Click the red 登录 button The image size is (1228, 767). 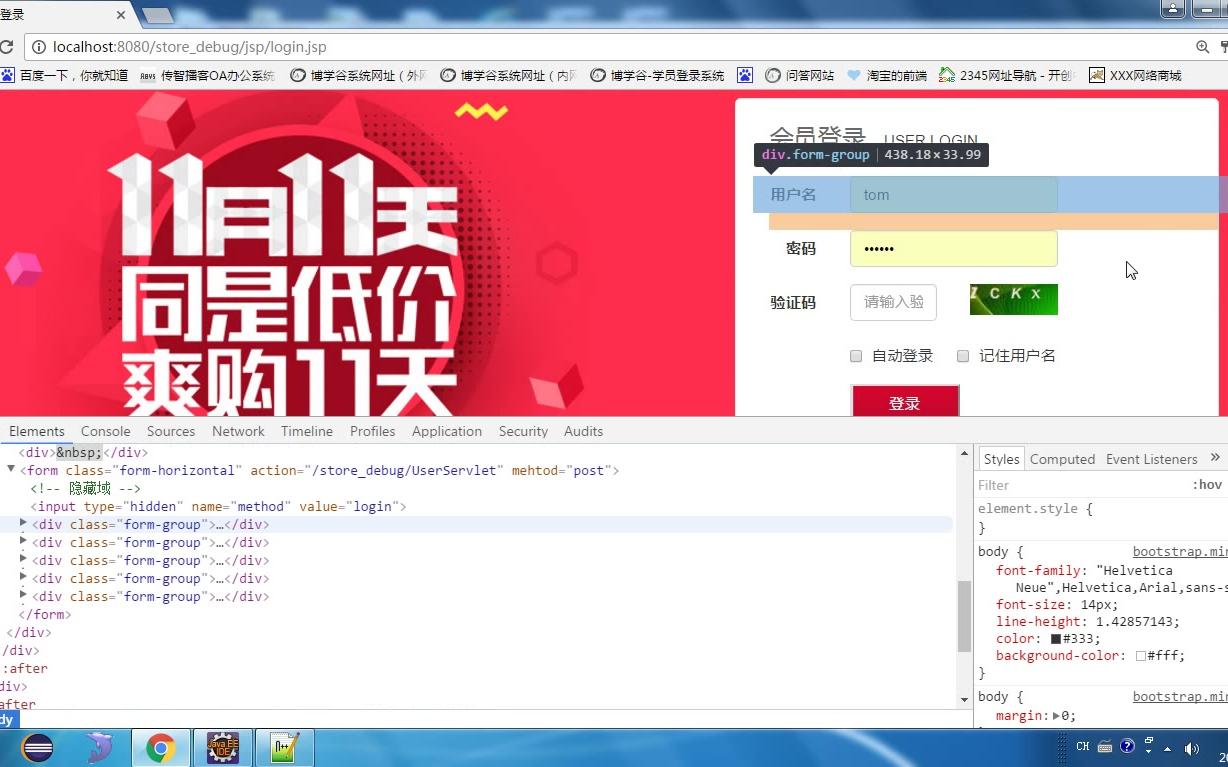tap(904, 403)
